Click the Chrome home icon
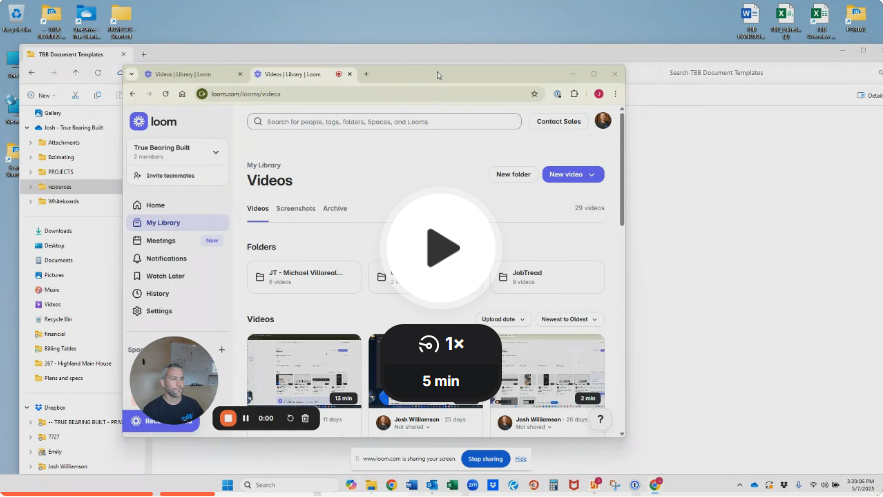 182,94
